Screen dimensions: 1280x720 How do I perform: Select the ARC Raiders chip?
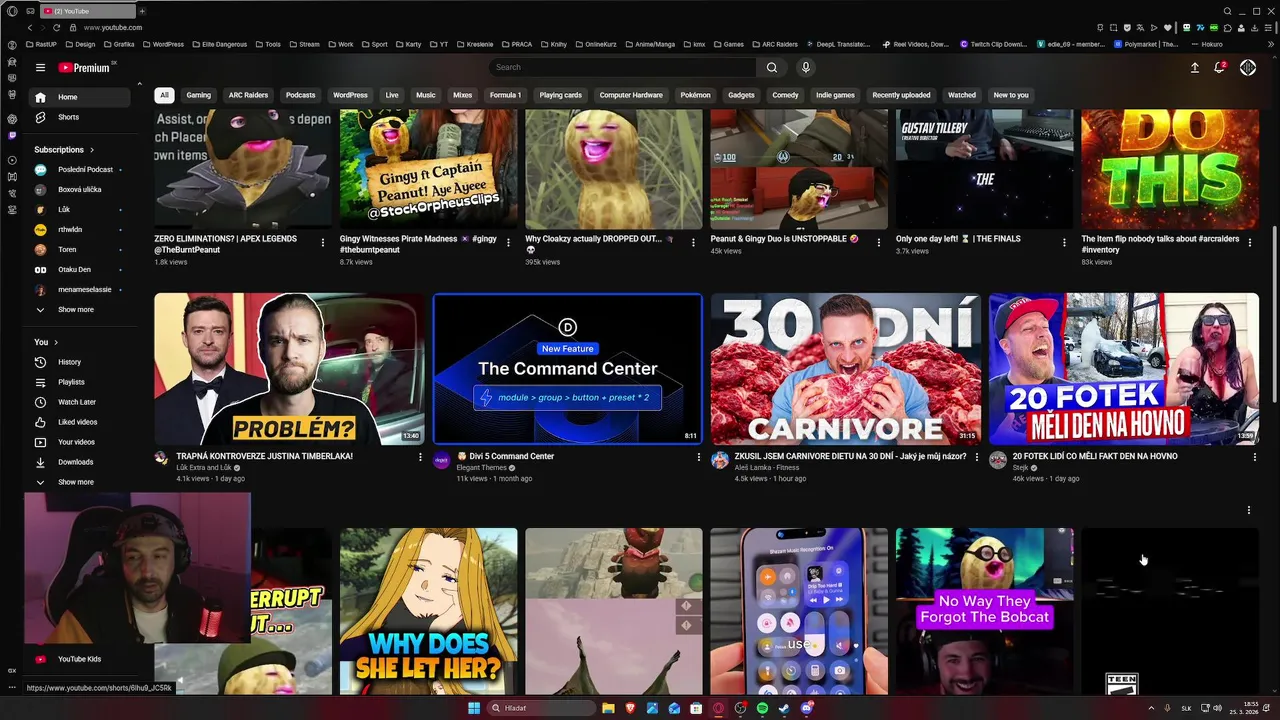click(x=248, y=95)
